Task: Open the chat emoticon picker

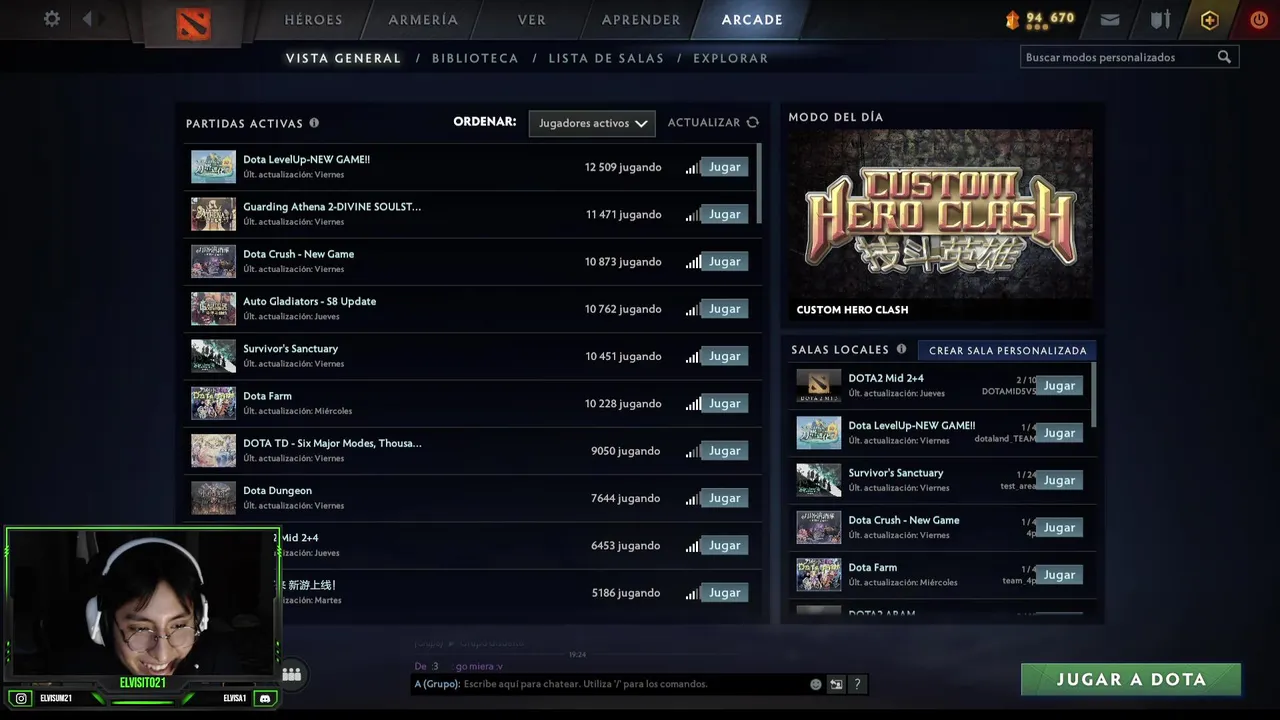Action: coord(816,684)
